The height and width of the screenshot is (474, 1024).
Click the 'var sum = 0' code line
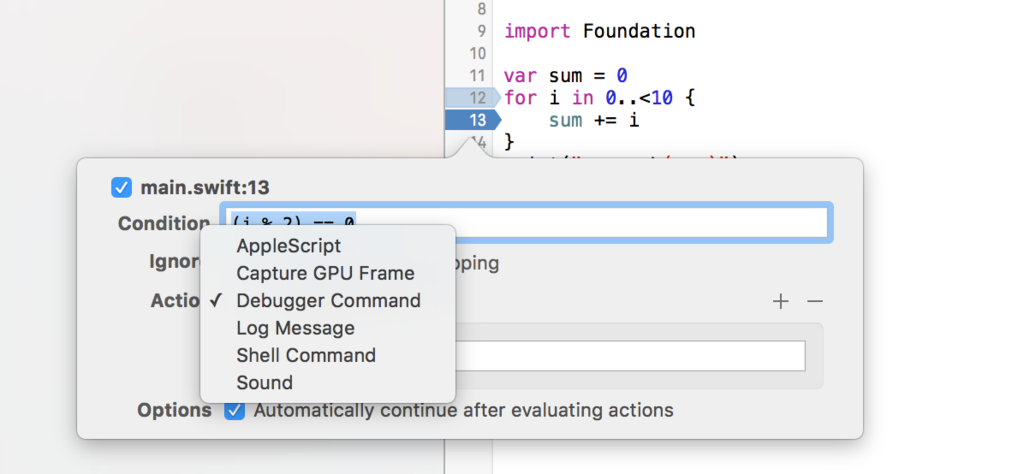(565, 76)
